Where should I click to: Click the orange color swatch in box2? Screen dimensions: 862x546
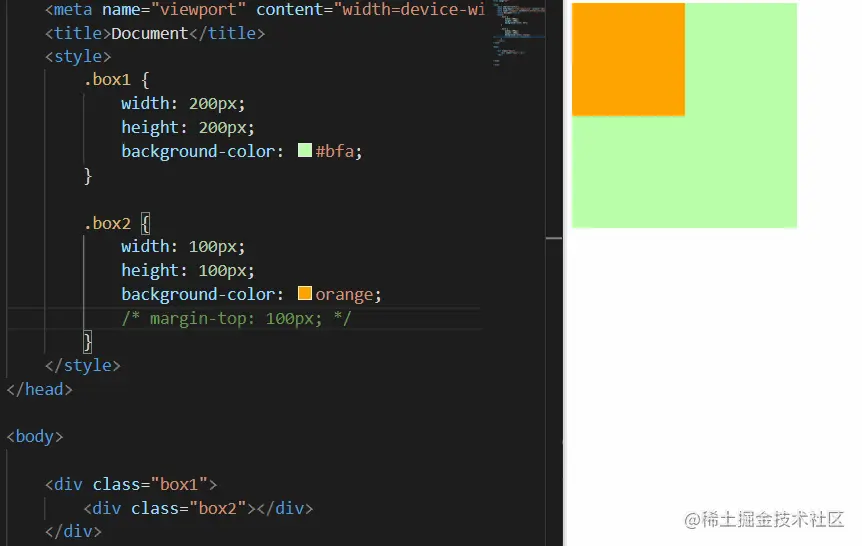pos(305,293)
